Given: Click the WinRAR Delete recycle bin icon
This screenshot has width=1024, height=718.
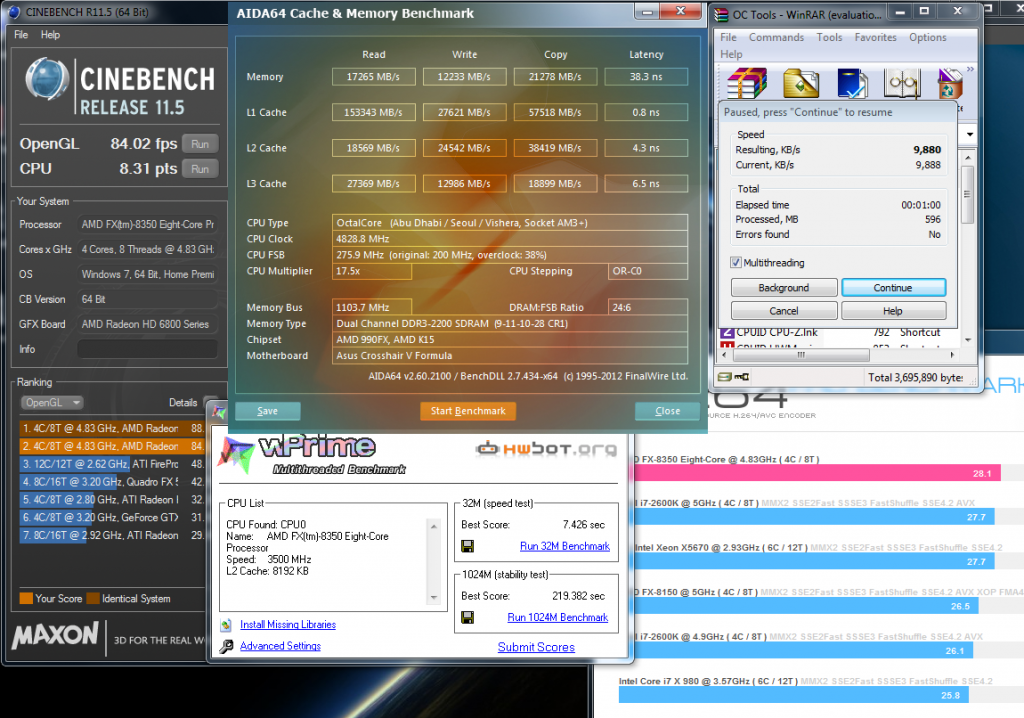Looking at the screenshot, I should tap(950, 84).
